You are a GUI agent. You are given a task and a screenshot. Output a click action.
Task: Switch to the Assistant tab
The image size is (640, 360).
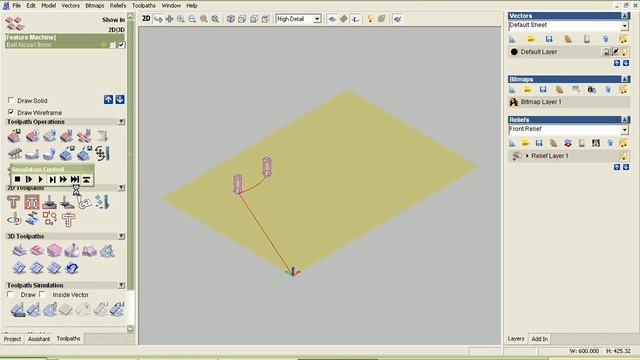tap(39, 339)
